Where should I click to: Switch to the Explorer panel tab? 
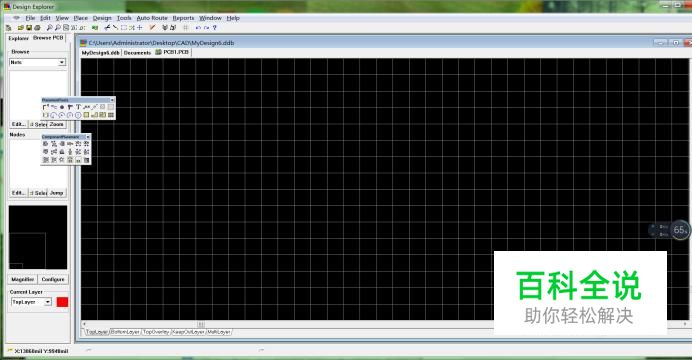pos(19,38)
